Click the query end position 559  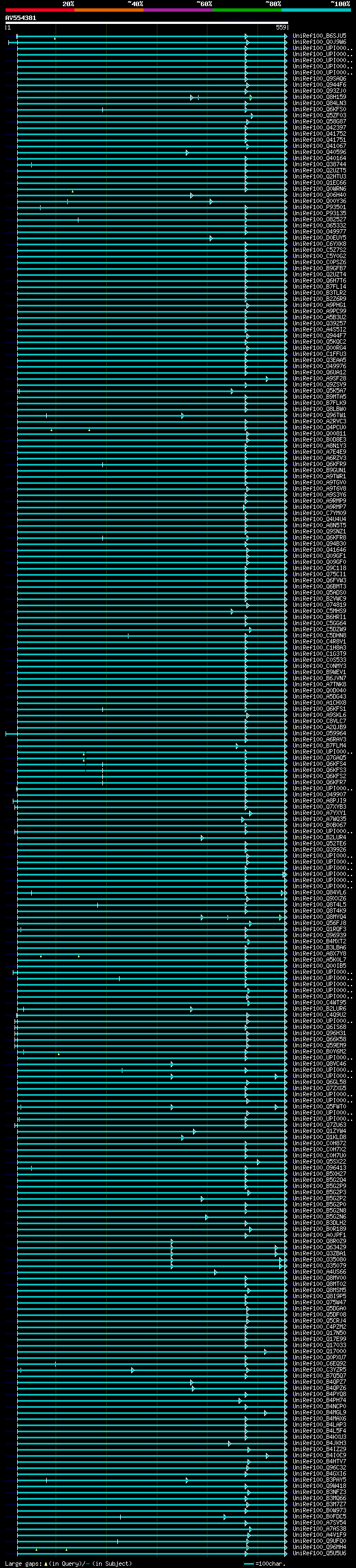click(281, 27)
